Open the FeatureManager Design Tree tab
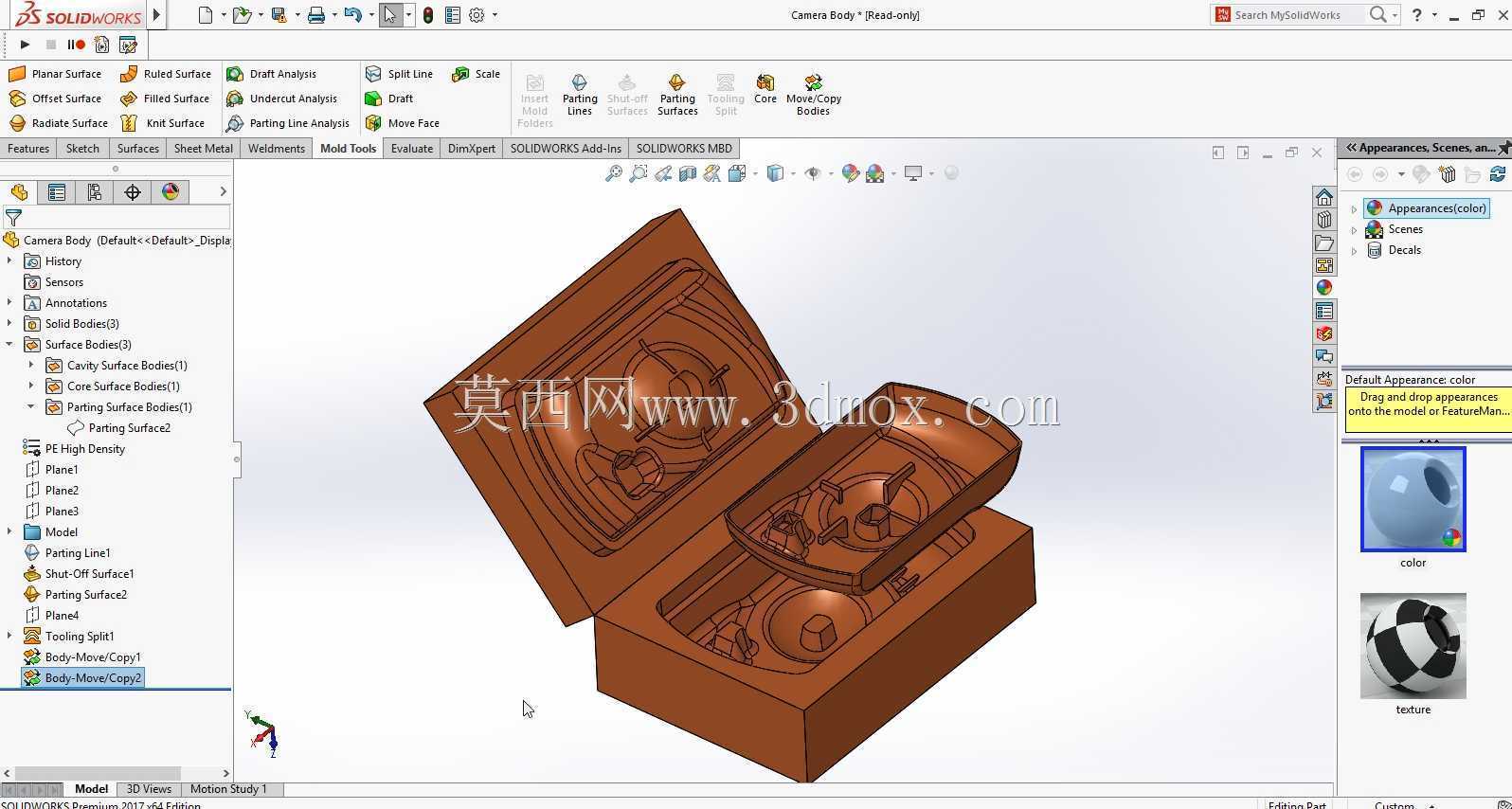The height and width of the screenshot is (809, 1512). (19, 192)
